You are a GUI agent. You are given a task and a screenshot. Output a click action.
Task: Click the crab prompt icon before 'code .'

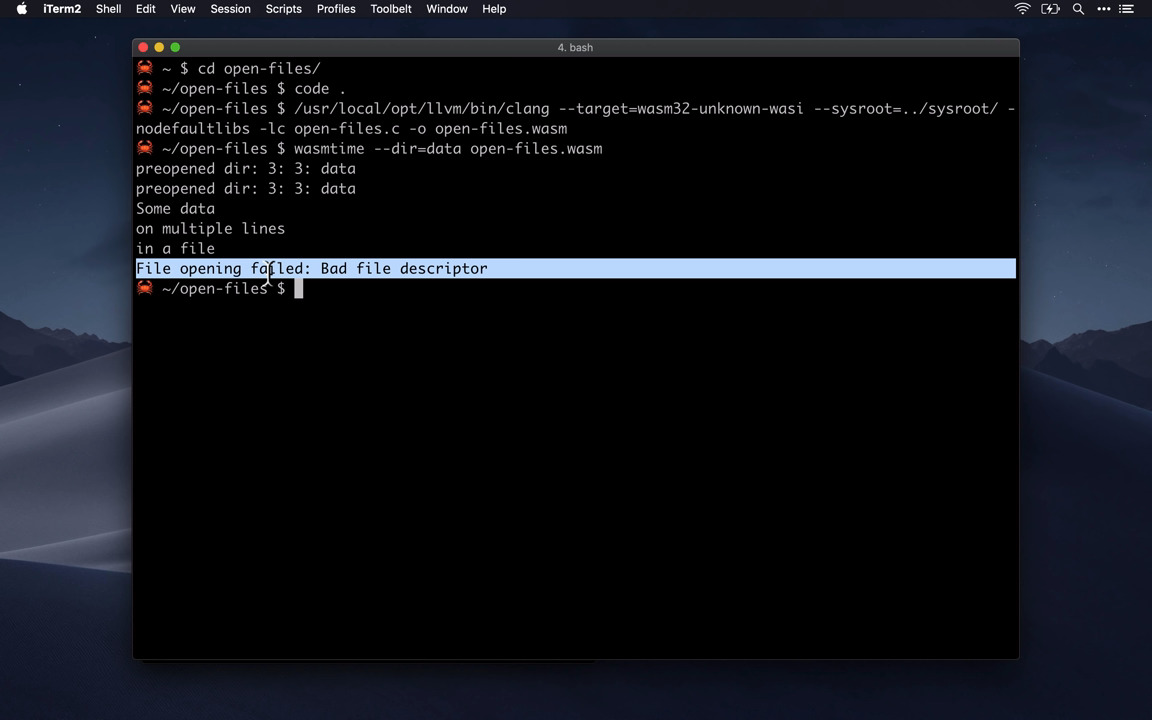click(x=145, y=87)
